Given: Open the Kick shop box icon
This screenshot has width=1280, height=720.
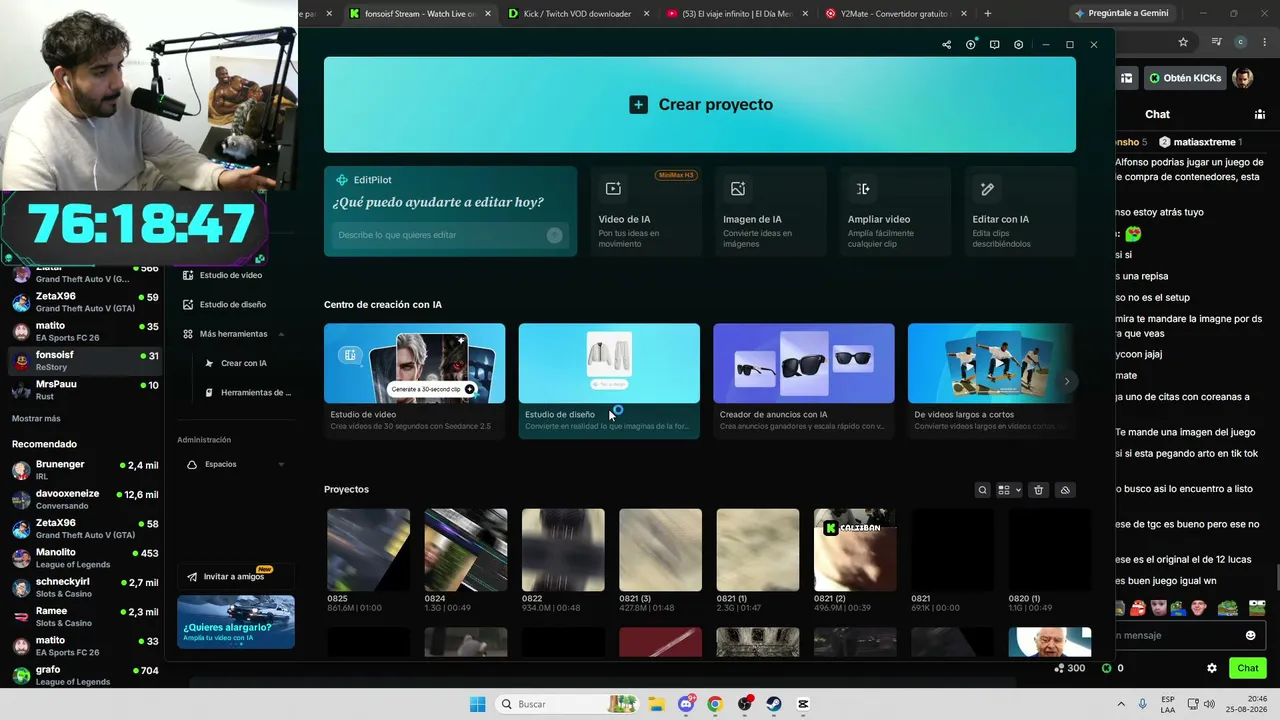Looking at the screenshot, I should point(1127,78).
